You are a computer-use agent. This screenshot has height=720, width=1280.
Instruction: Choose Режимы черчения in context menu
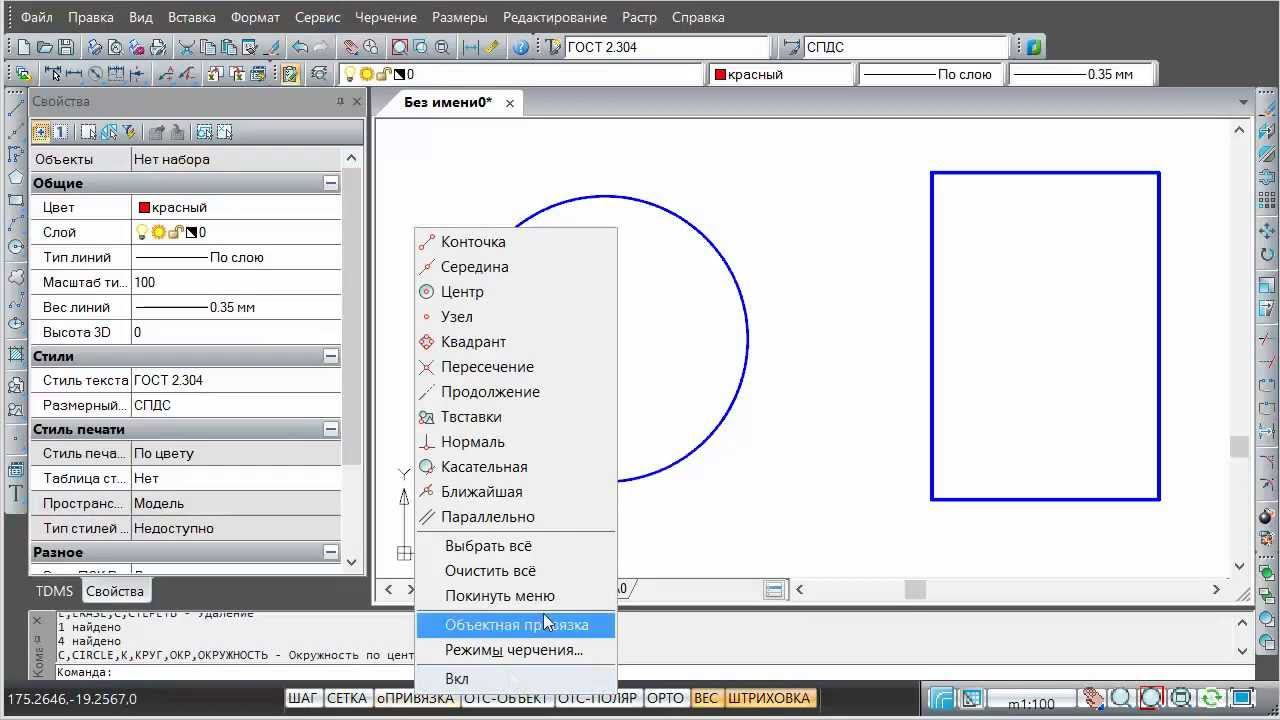515,650
